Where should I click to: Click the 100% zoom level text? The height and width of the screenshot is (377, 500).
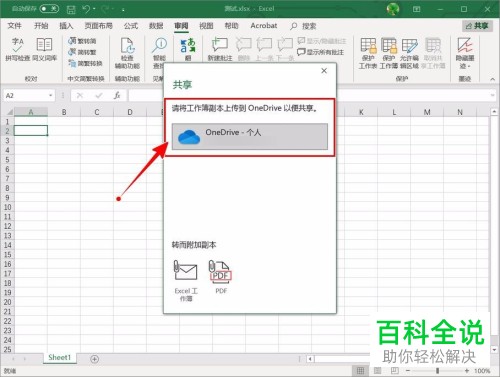(482, 371)
